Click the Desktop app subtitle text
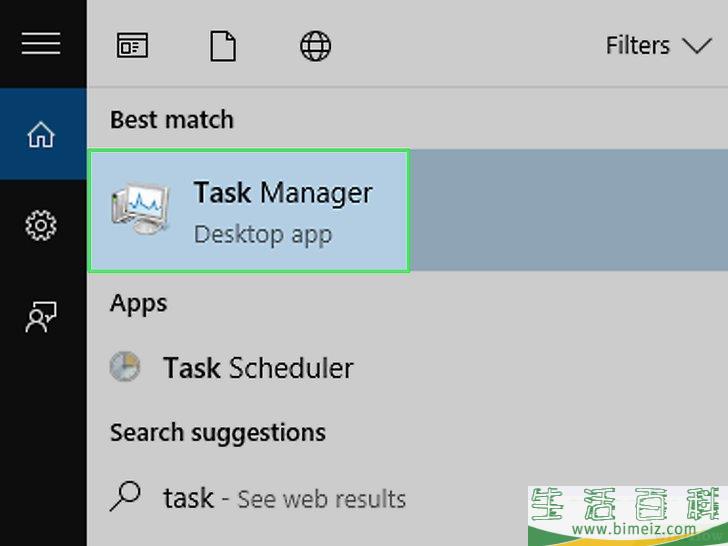This screenshot has height=546, width=728. pyautogui.click(x=263, y=235)
